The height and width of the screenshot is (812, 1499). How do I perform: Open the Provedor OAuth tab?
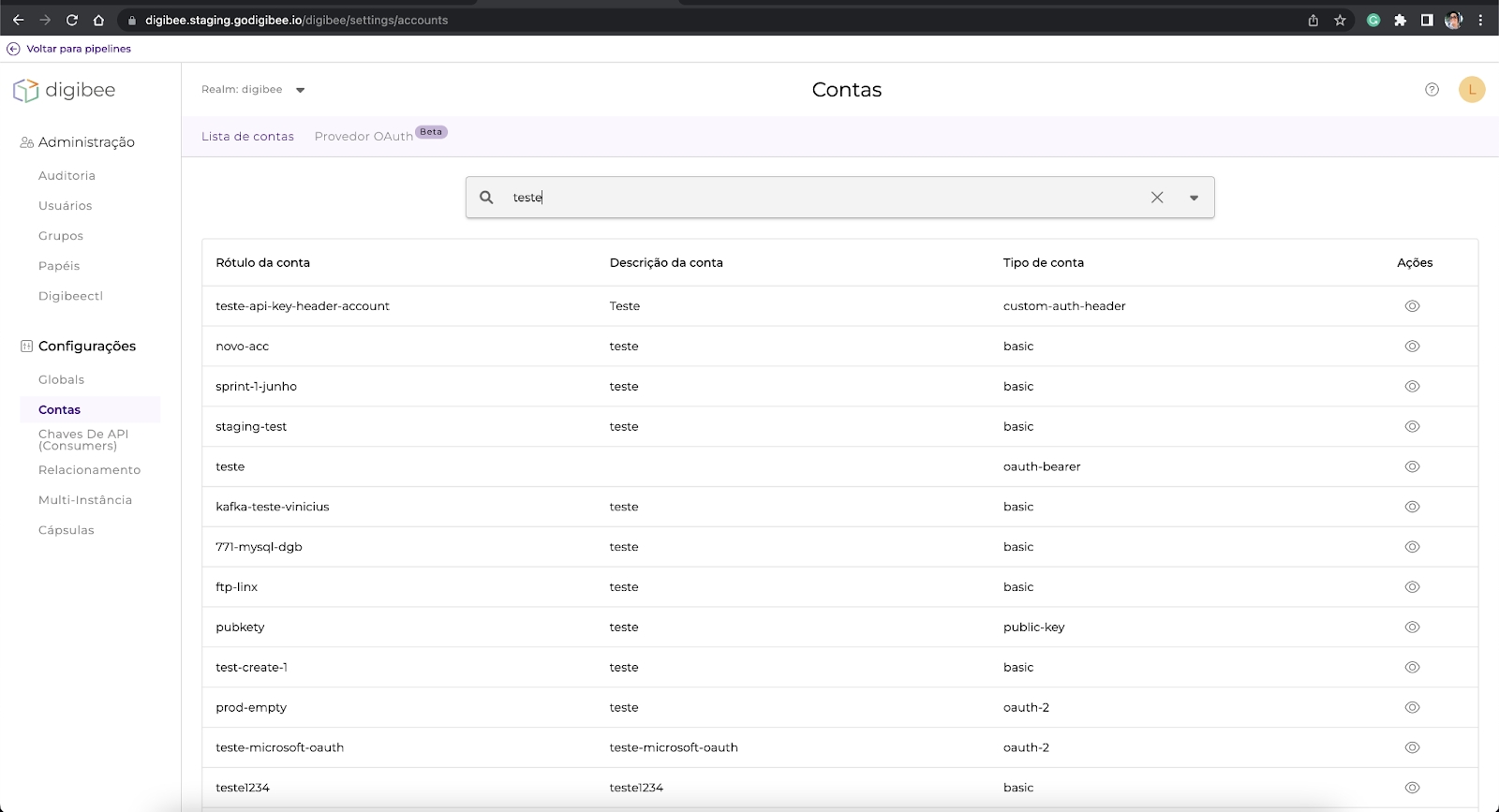coord(364,137)
